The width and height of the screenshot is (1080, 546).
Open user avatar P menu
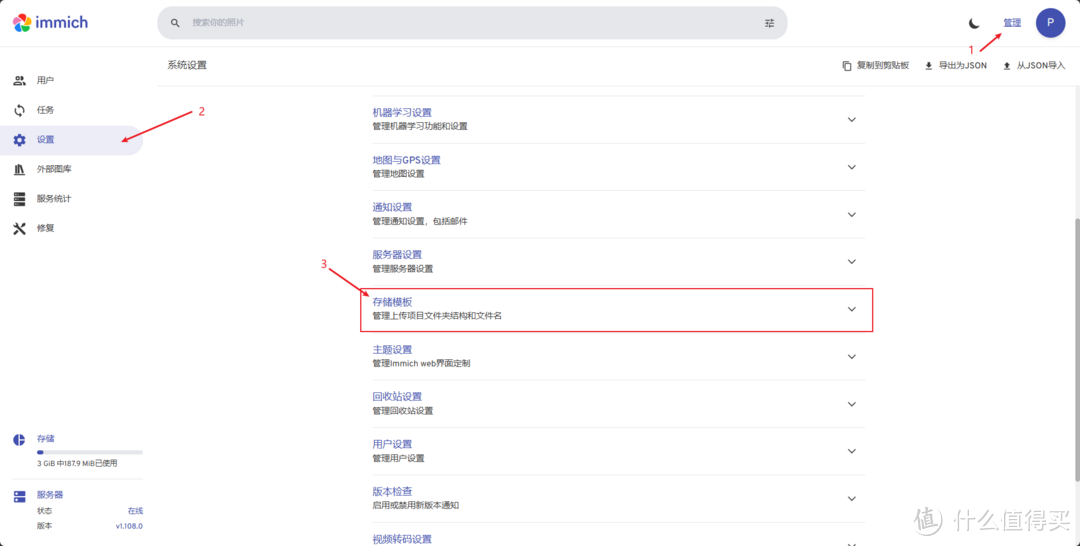click(x=1049, y=22)
